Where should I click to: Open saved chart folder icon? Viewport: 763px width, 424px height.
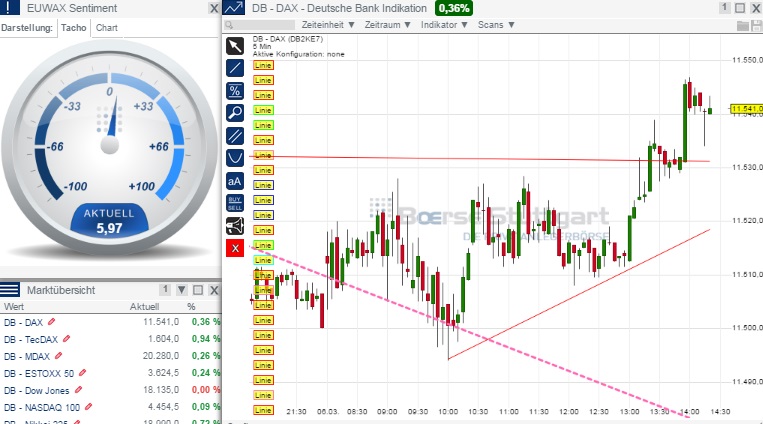(743, 26)
